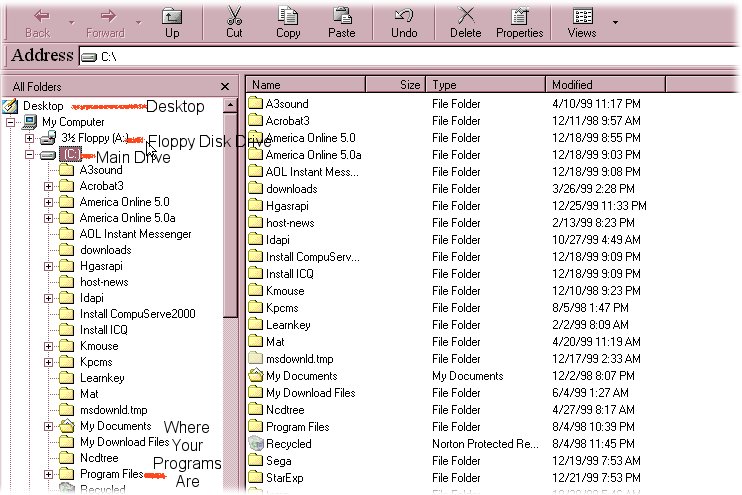Expand Program Files in the tree
This screenshot has height=495, width=742.
[48, 474]
